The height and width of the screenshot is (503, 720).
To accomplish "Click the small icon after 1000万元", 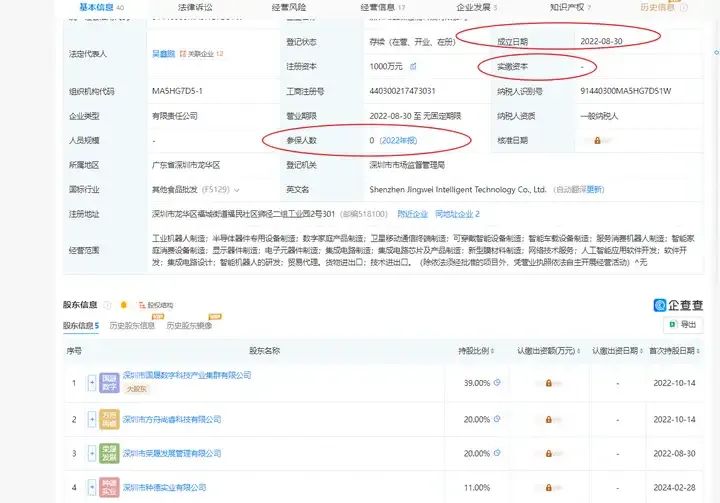I will (x=413, y=67).
